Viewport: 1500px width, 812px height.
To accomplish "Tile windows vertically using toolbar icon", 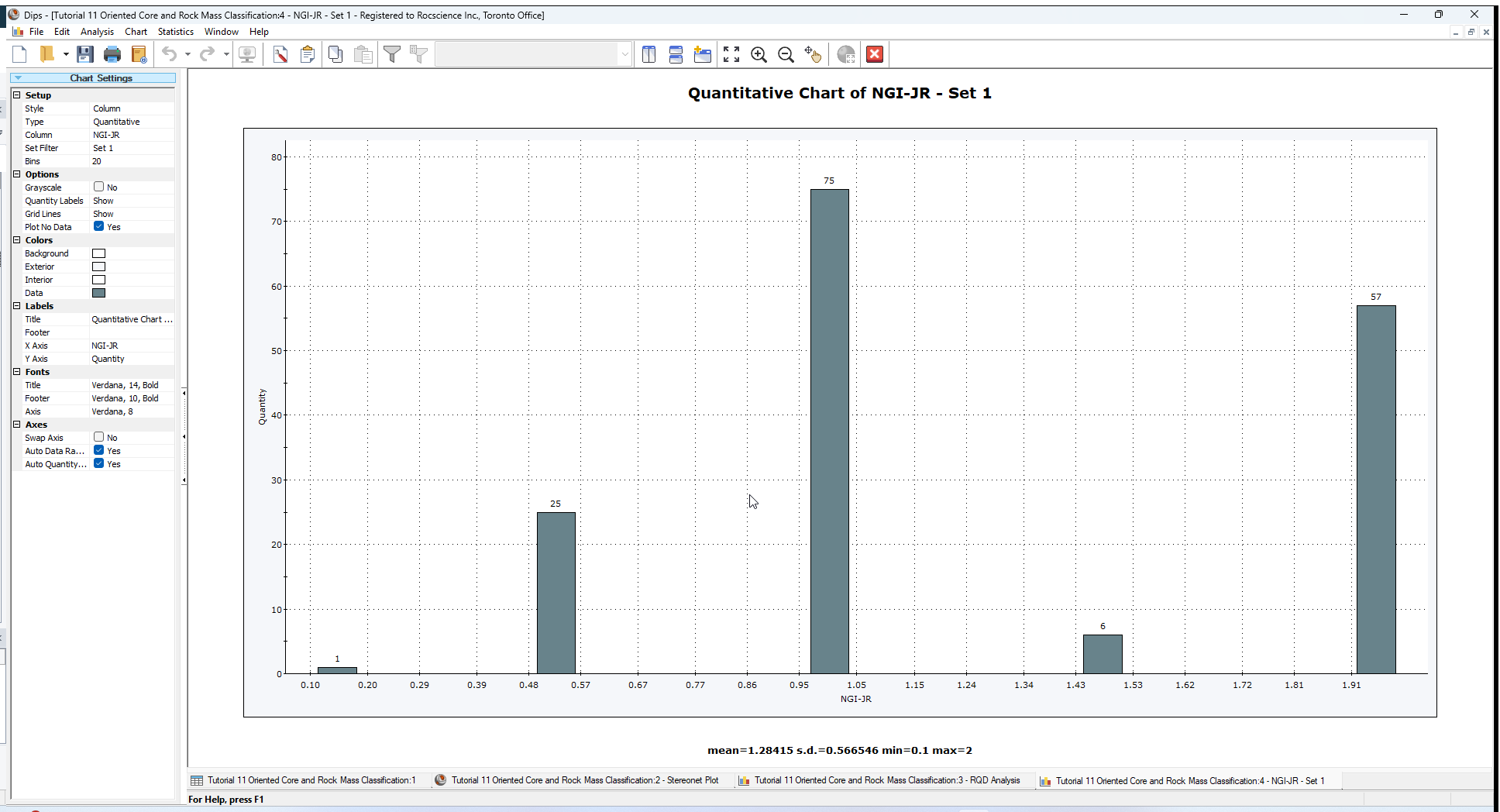I will (x=649, y=54).
